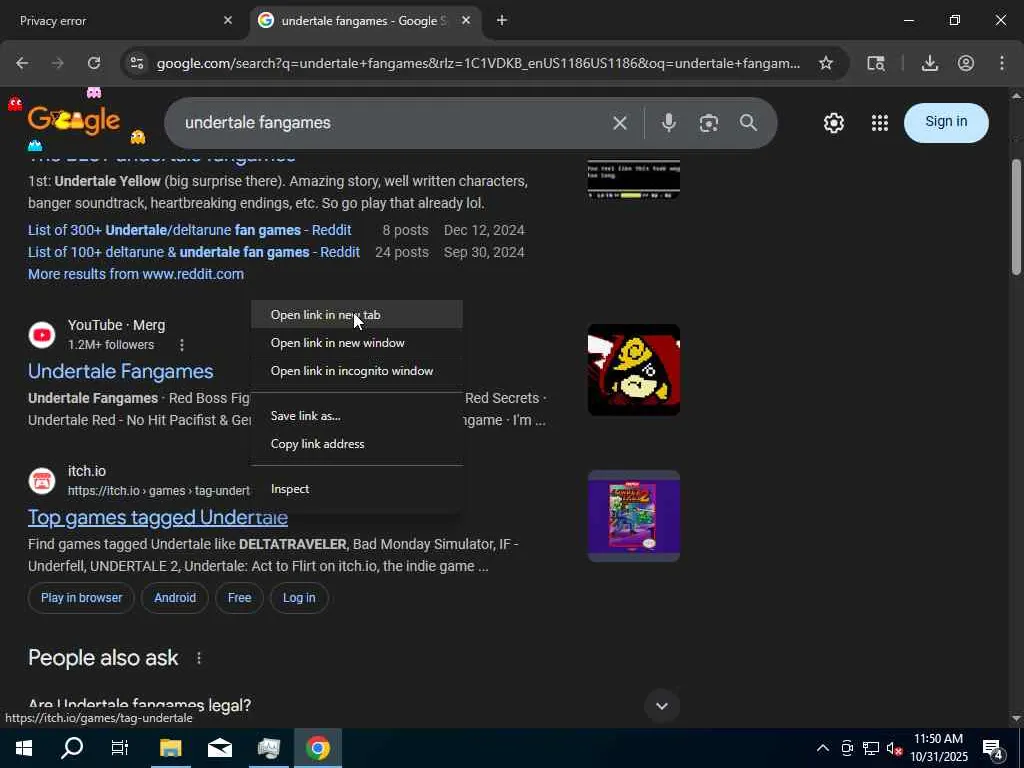
Task: Choose Open link in new tab
Action: pyautogui.click(x=357, y=315)
